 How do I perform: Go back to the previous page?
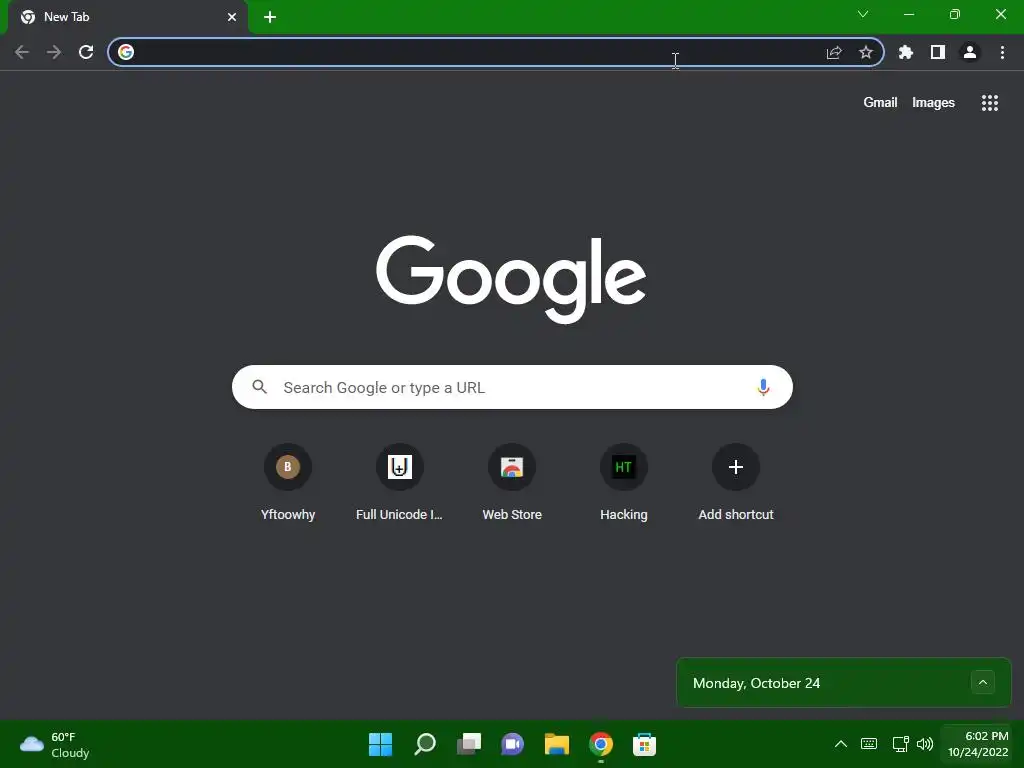click(22, 52)
